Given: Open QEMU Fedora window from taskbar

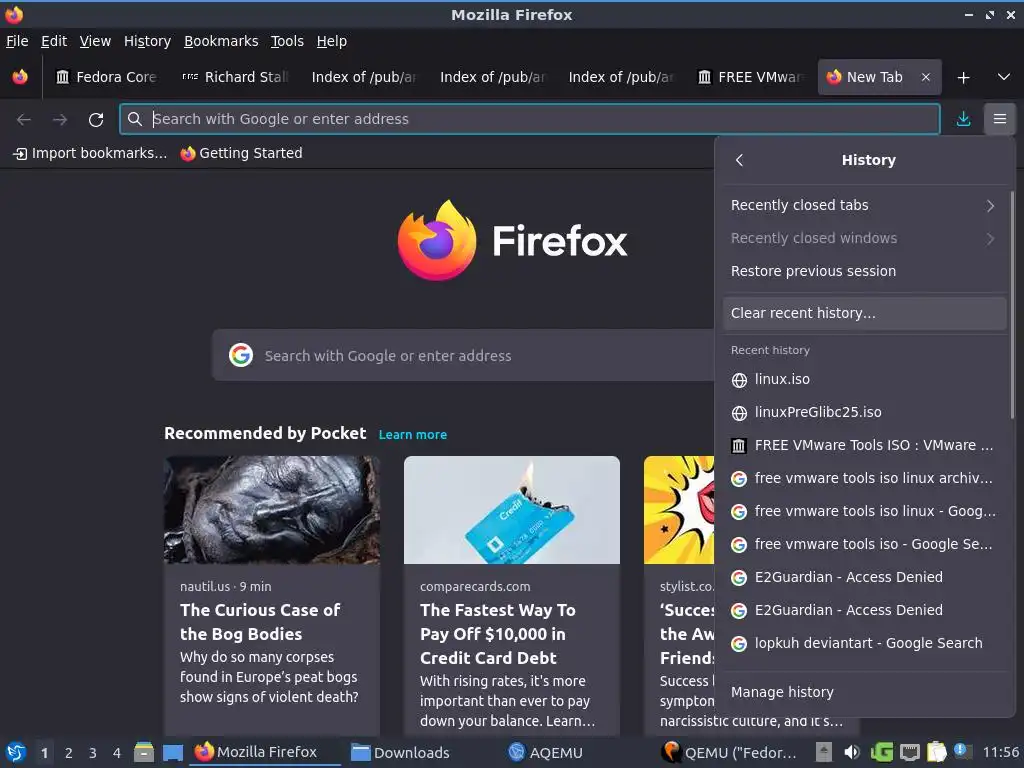Looking at the screenshot, I should pyautogui.click(x=730, y=752).
